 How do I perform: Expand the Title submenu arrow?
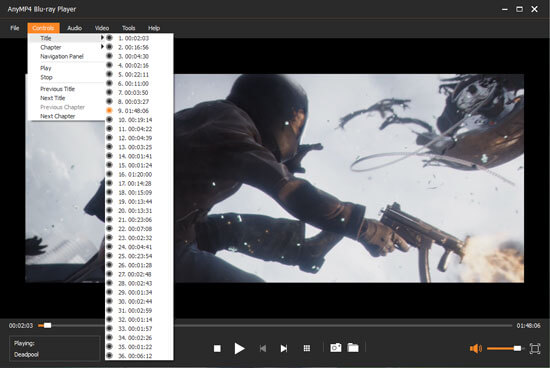click(x=102, y=38)
